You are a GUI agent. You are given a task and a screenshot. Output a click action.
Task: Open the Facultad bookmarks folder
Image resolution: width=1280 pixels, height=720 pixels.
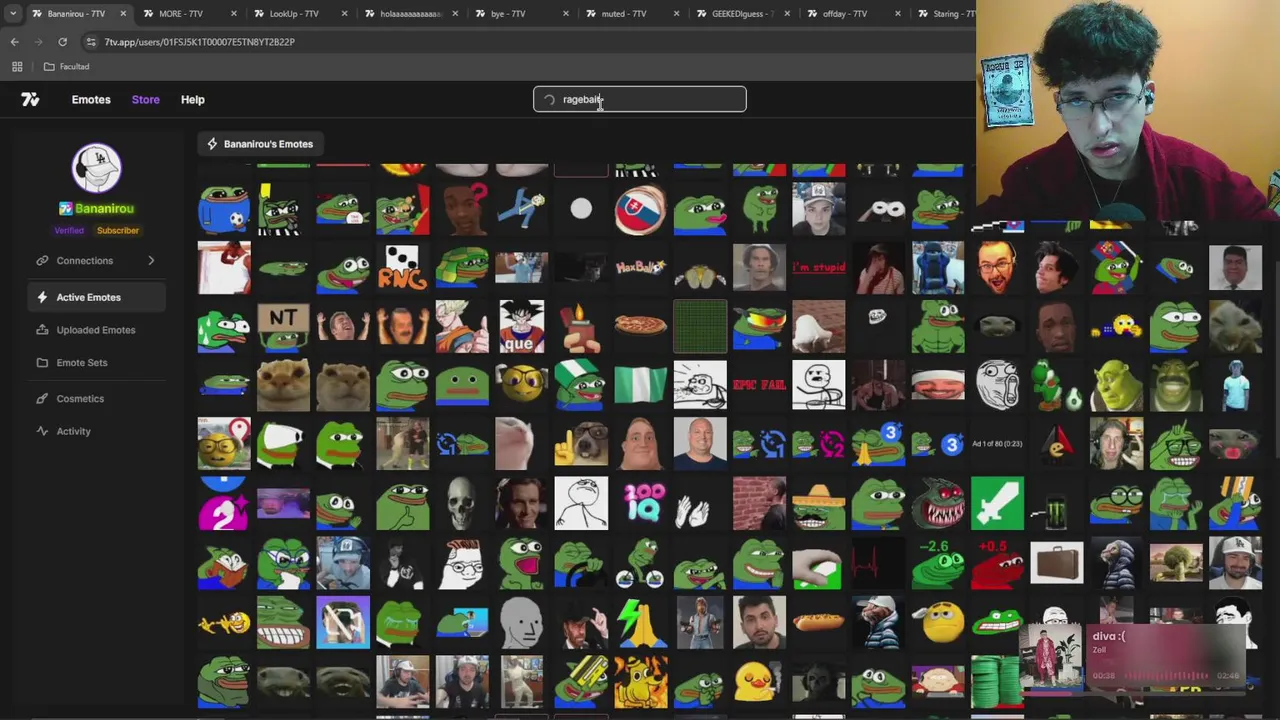click(x=67, y=67)
